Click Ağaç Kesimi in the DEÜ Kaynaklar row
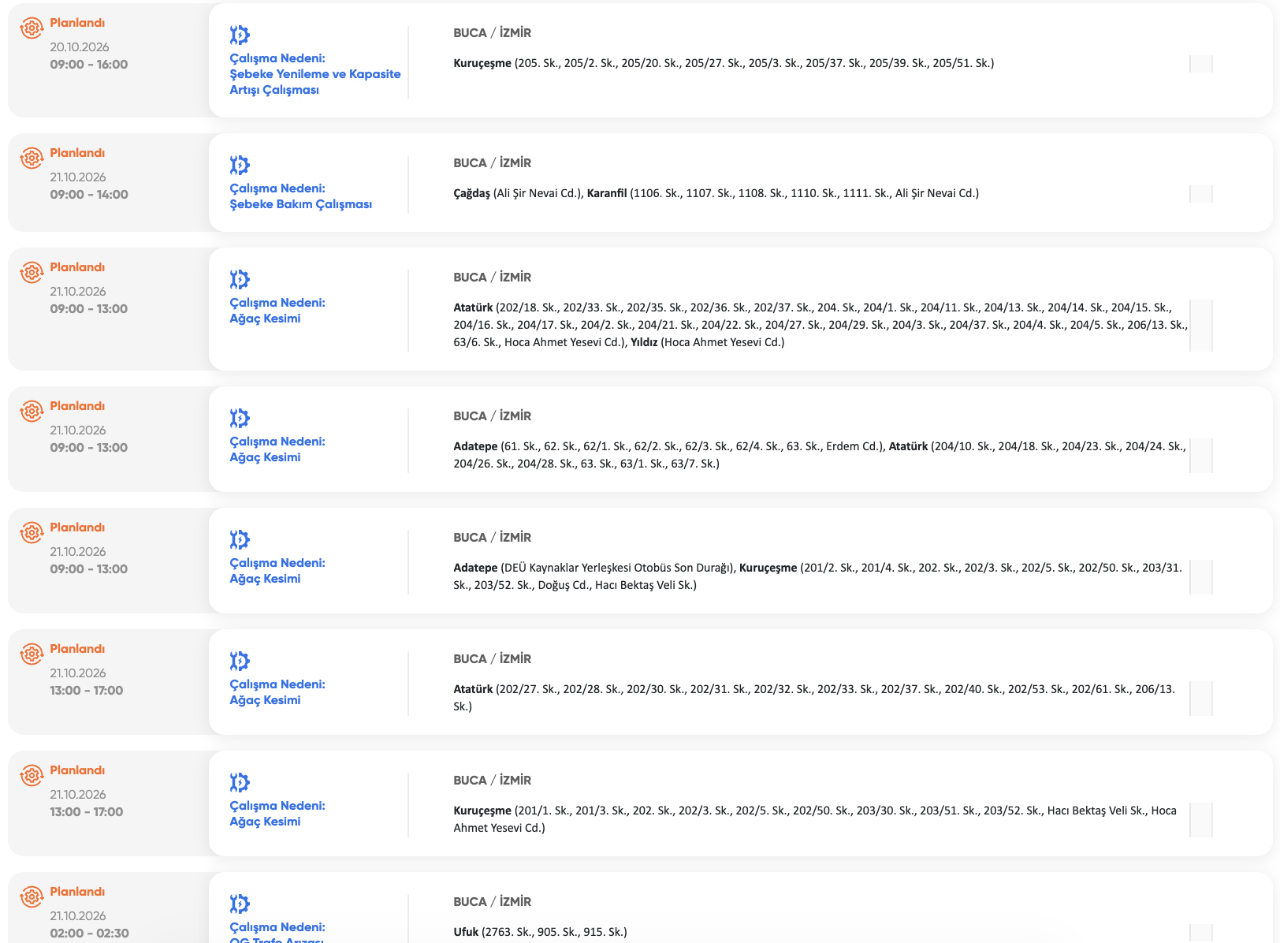Screen dimensions: 1280x943 click(x=265, y=579)
